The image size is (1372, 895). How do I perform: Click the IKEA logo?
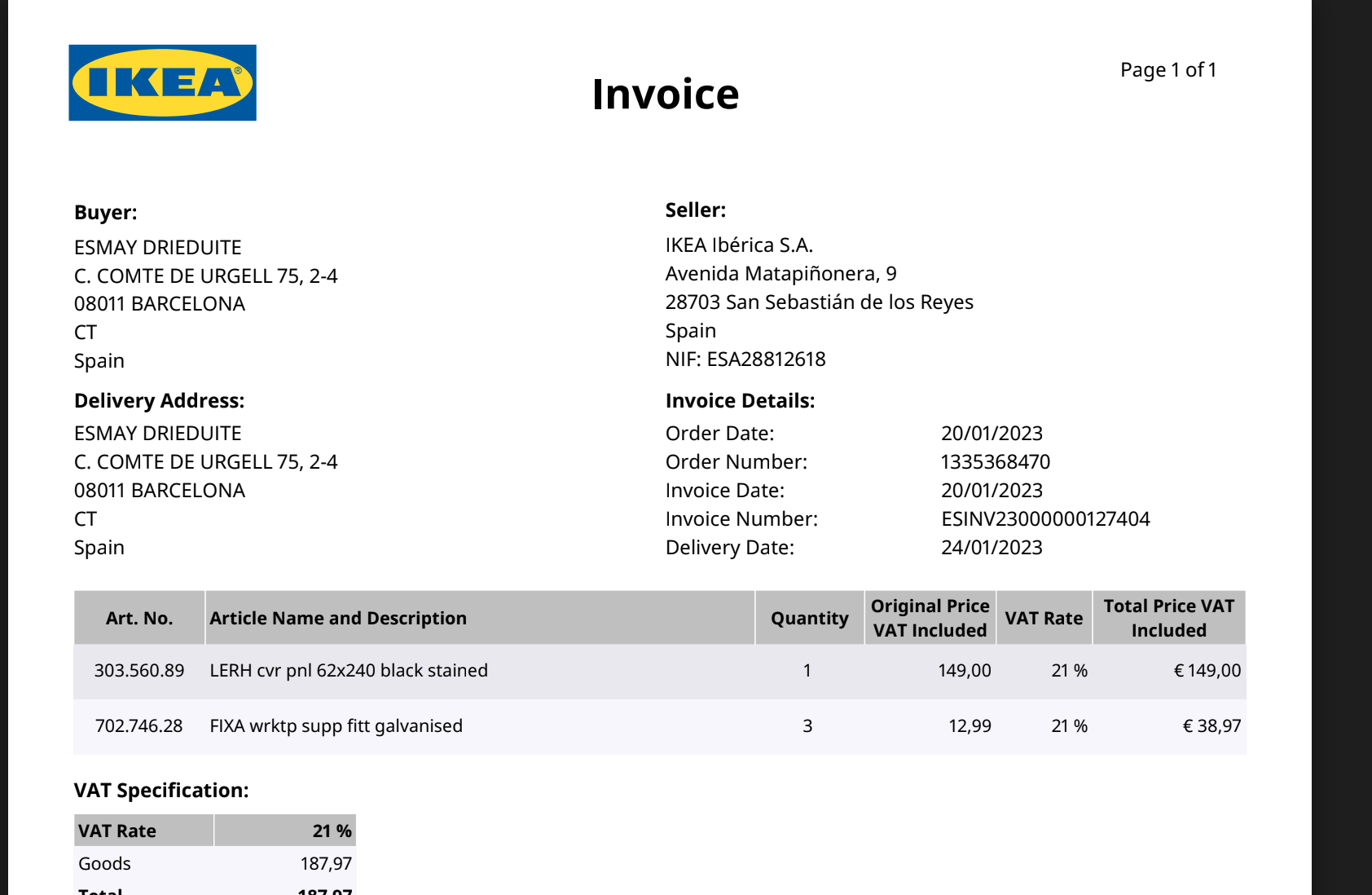tap(162, 82)
